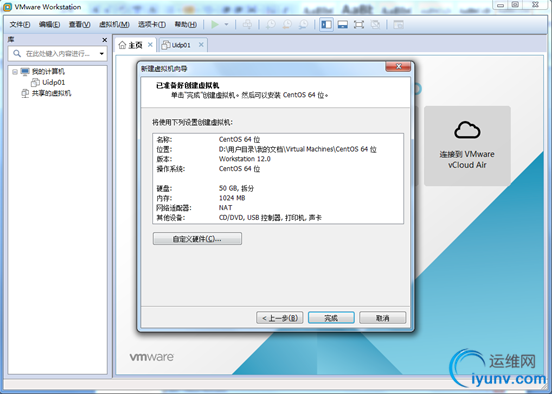Close the library panel
552x395 pixels.
click(x=105, y=40)
